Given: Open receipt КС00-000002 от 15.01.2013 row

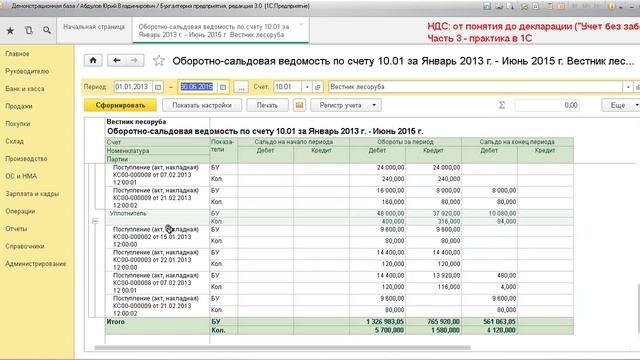Looking at the screenshot, I should click(157, 237).
